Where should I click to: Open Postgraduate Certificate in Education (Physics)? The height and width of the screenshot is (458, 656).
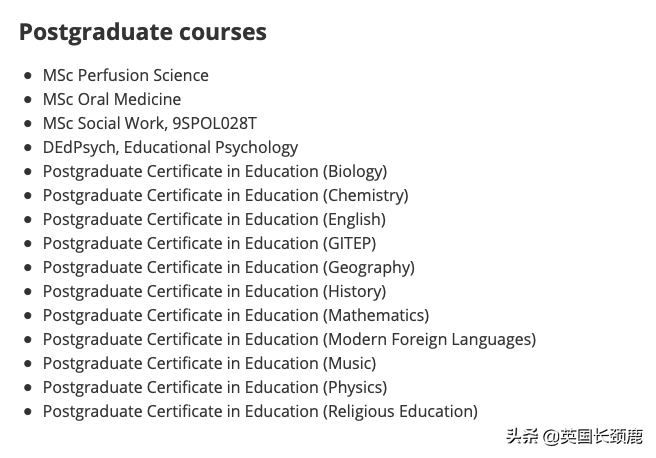coord(214,387)
